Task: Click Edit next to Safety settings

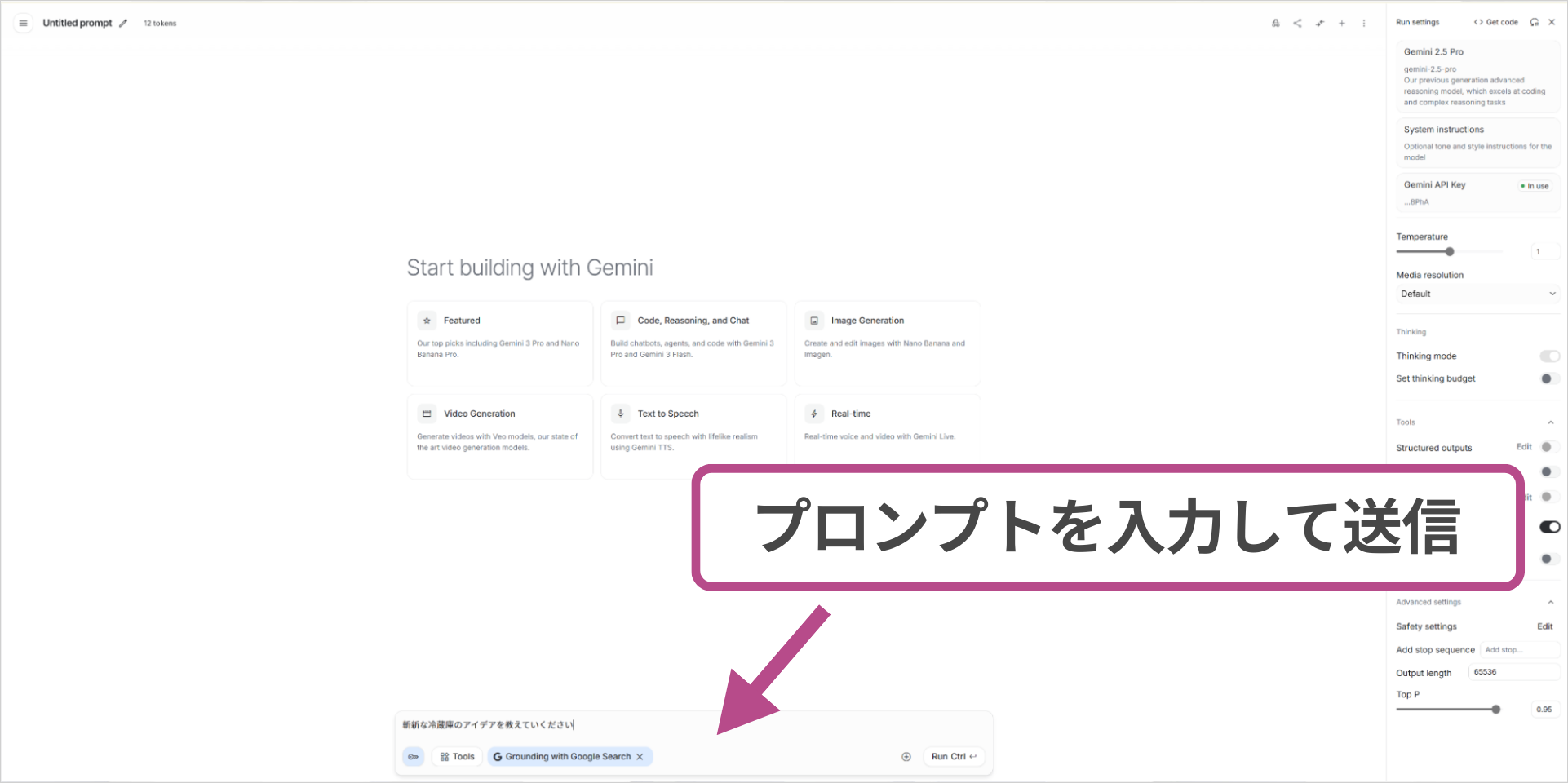Action: [x=1545, y=626]
